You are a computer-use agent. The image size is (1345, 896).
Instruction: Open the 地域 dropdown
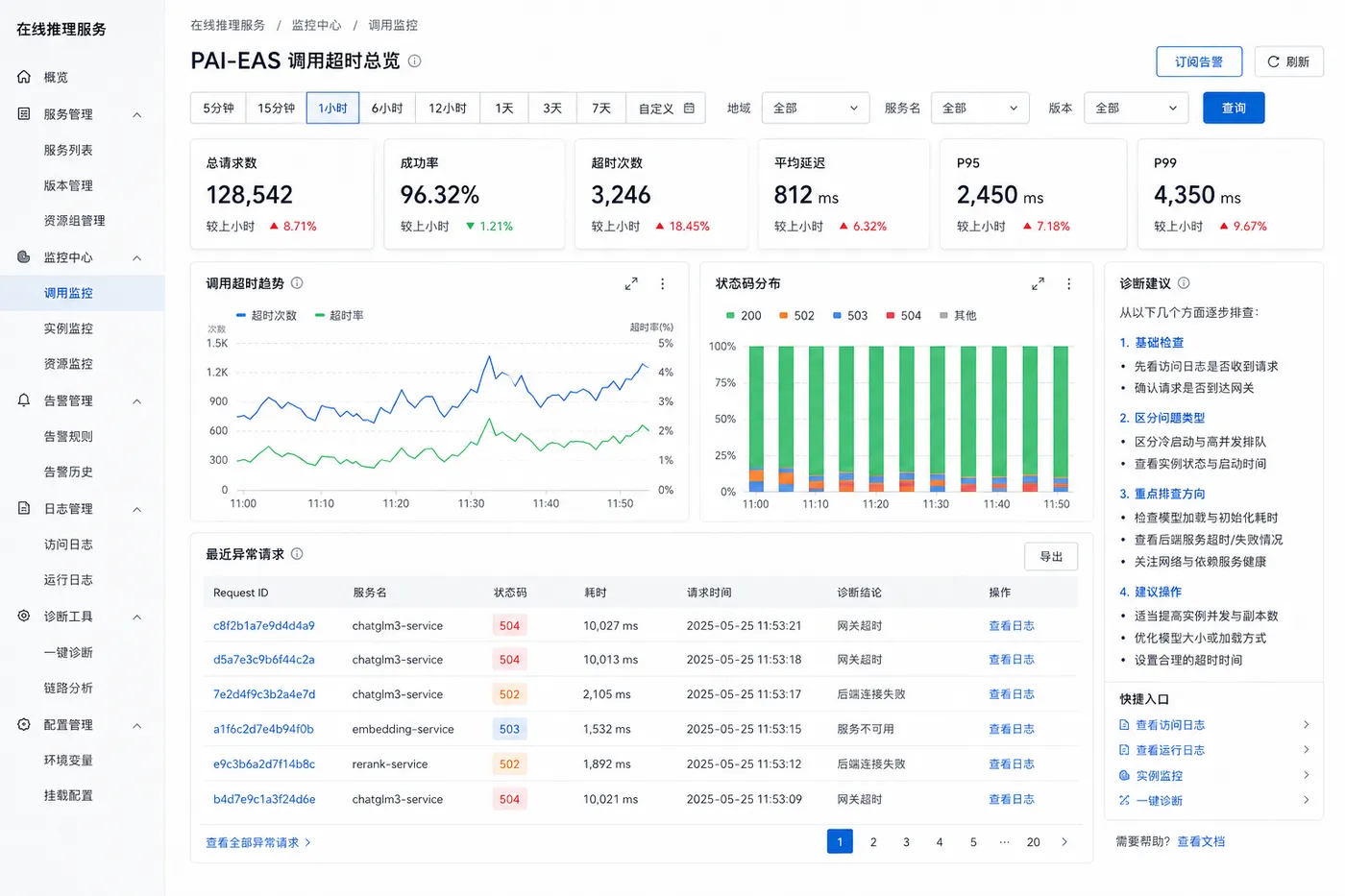816,109
